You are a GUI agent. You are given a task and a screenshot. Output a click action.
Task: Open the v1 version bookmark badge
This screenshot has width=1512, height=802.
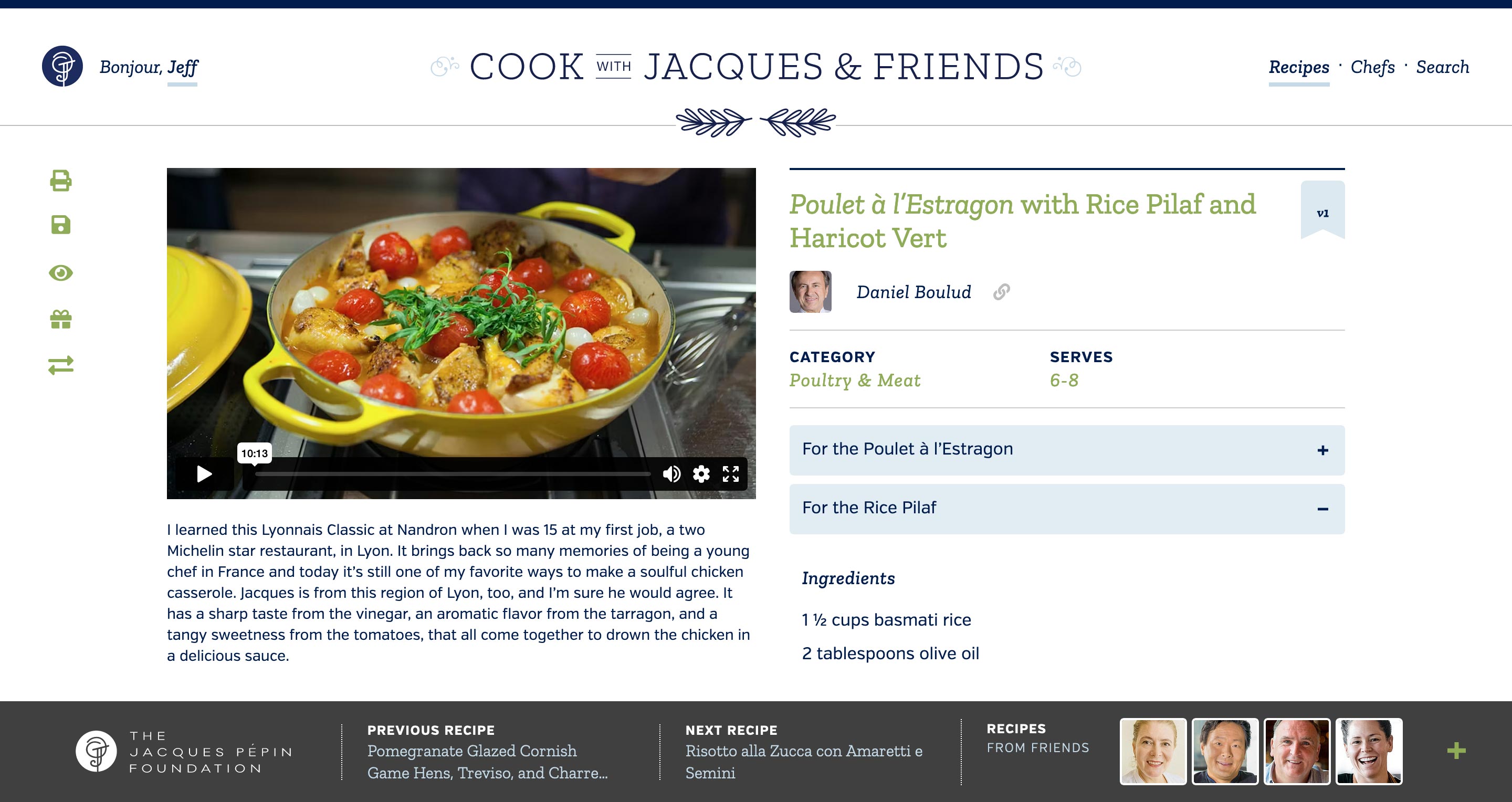point(1322,210)
